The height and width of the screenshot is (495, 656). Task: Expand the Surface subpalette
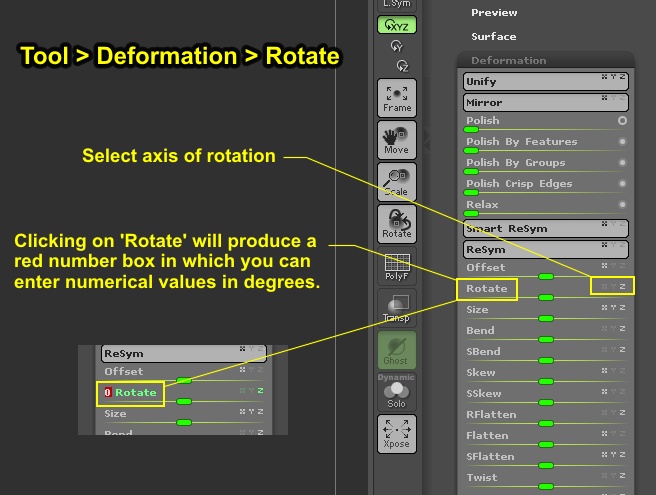494,37
